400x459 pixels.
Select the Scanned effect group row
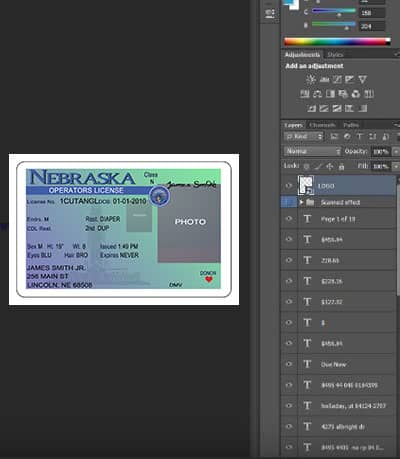pos(347,202)
